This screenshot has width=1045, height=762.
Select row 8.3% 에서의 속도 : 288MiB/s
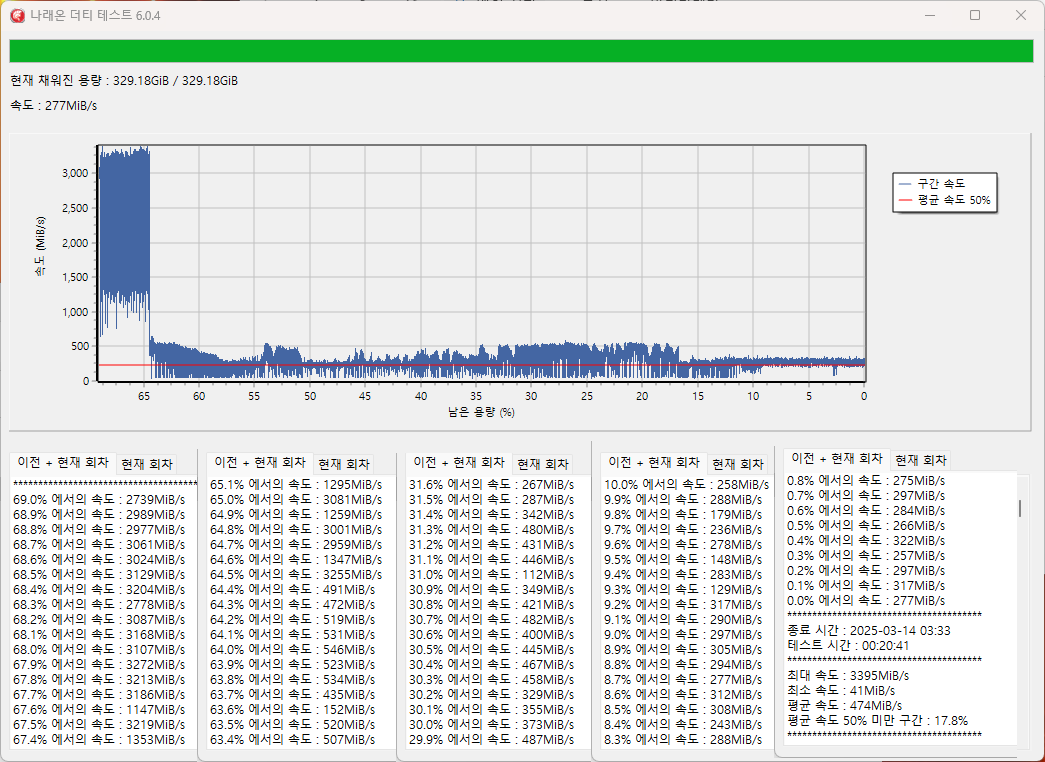click(683, 739)
